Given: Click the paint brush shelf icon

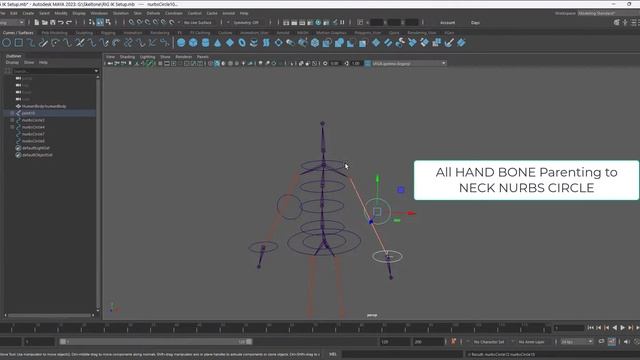Looking at the screenshot, I should pyautogui.click(x=449, y=42).
